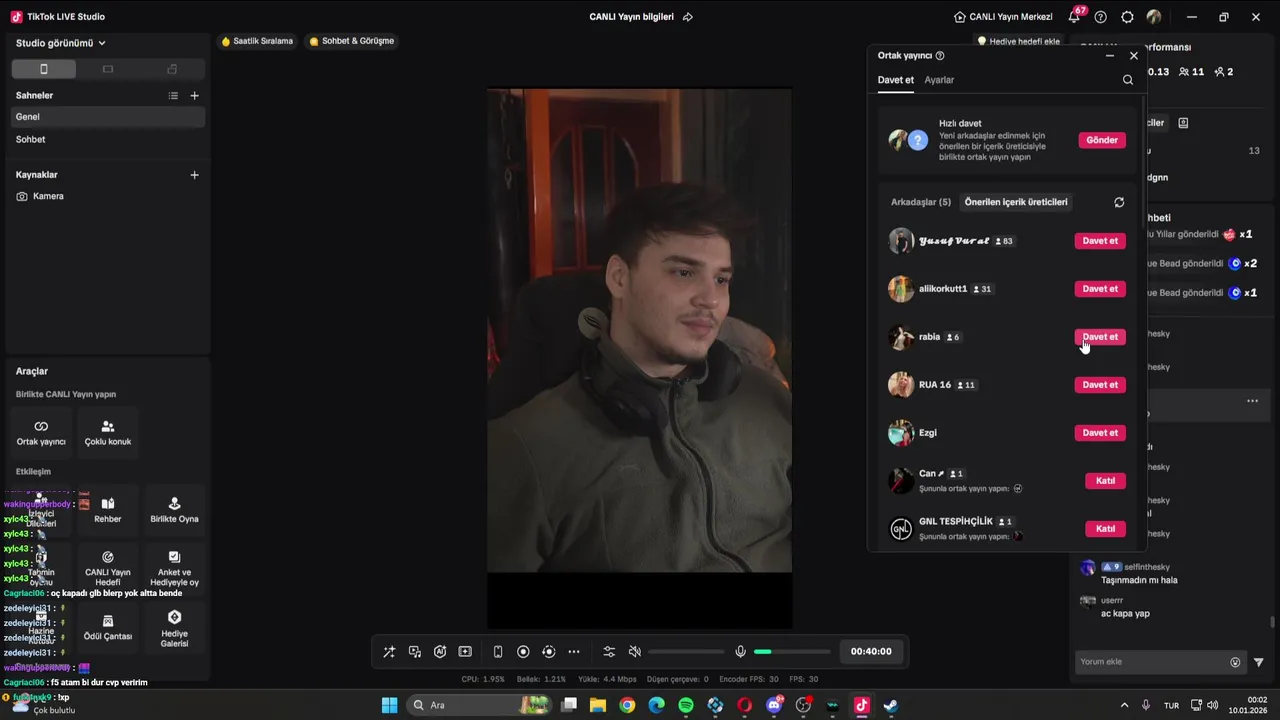Open Anket ve Hediyeyle oy tool
Image resolution: width=1280 pixels, height=720 pixels.
click(174, 568)
